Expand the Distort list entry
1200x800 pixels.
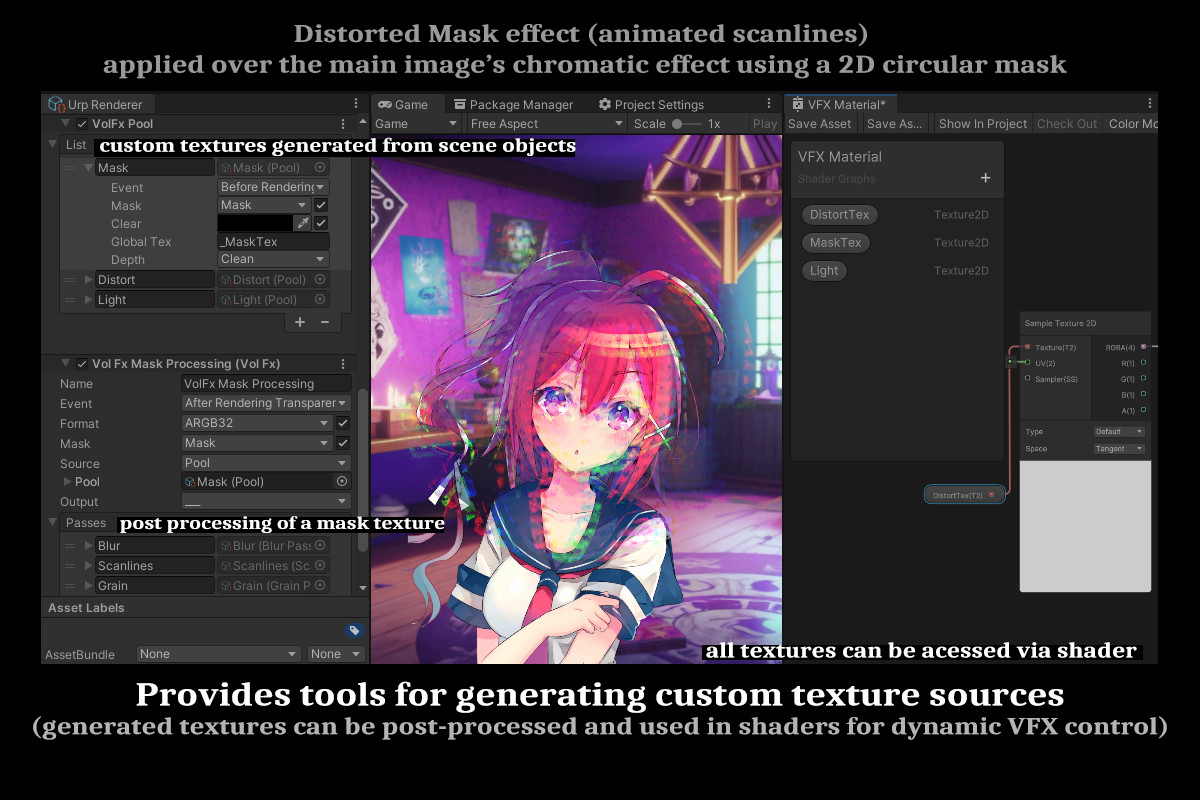[88, 280]
